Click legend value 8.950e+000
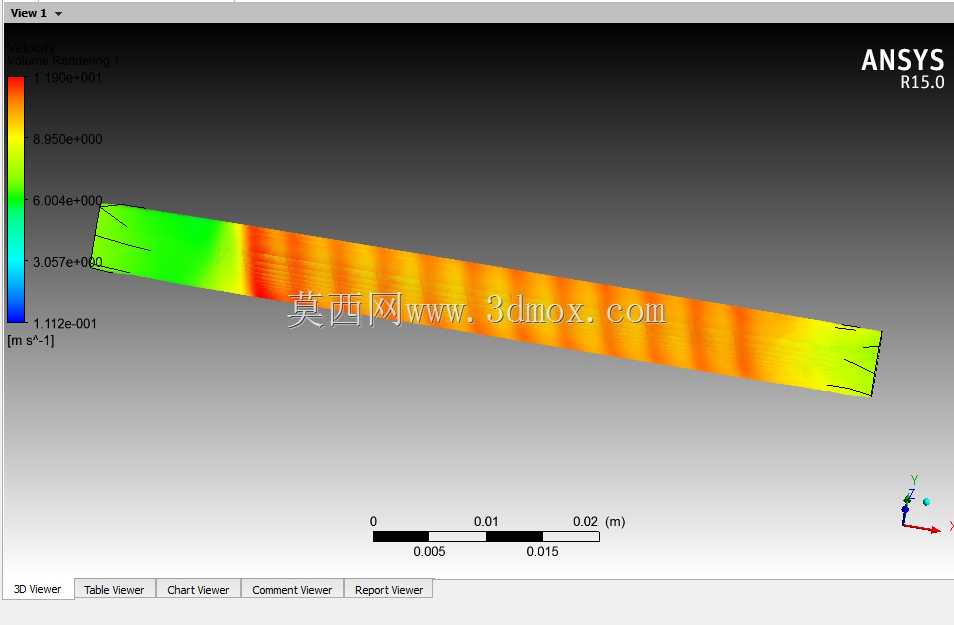 pyautogui.click(x=68, y=139)
